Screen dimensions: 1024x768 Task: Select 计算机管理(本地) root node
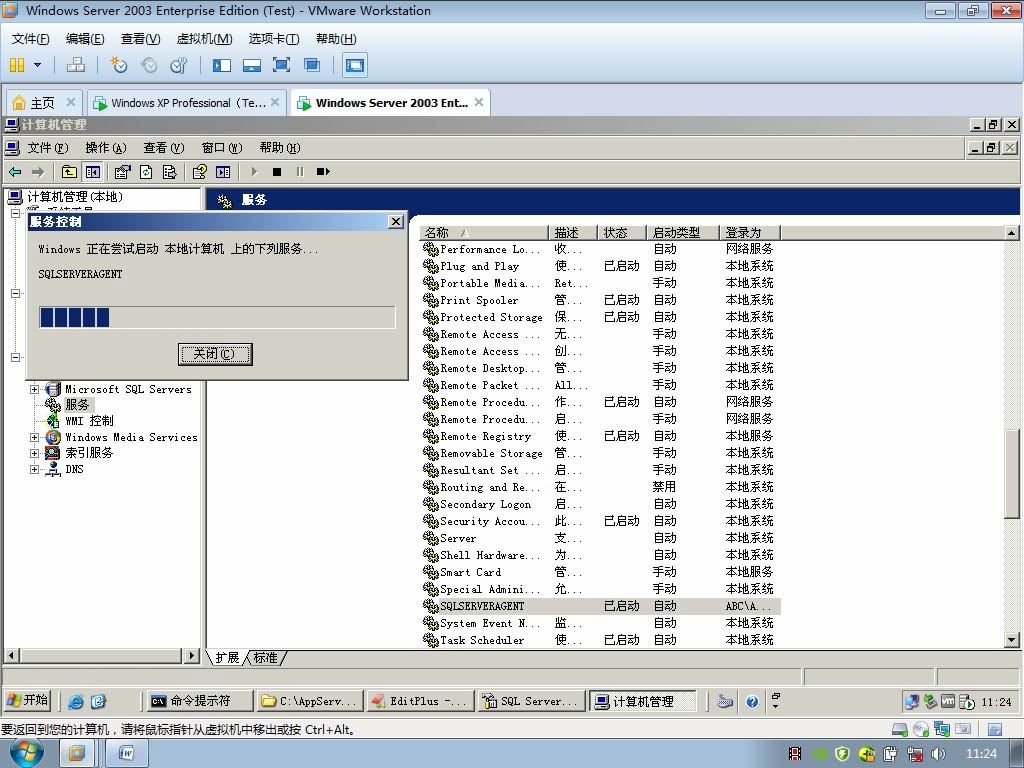[x=74, y=197]
